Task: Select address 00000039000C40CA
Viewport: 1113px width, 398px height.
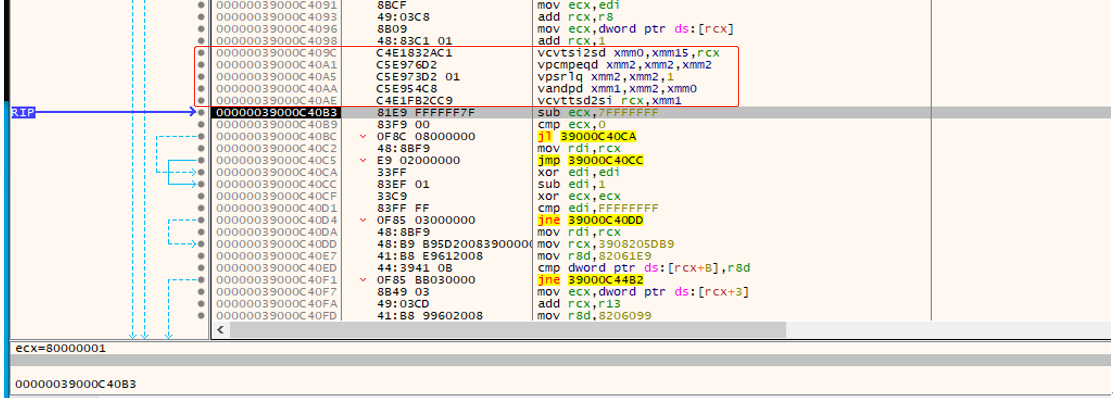Action: coord(277,172)
